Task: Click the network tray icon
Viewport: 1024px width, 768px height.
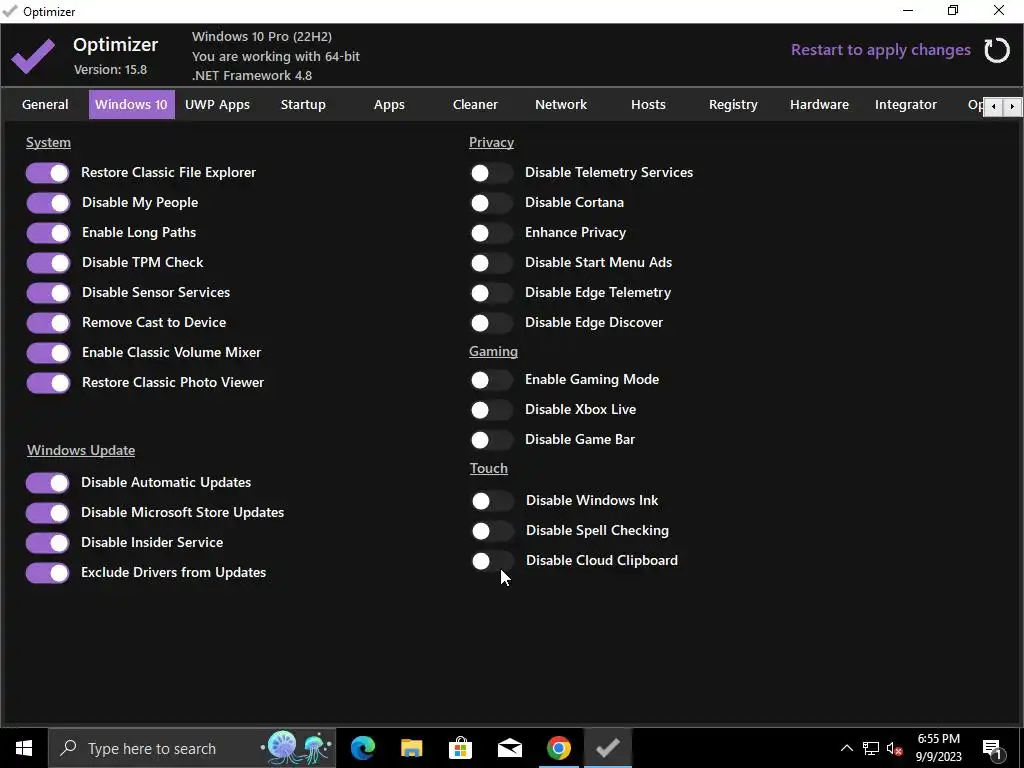Action: [871, 748]
